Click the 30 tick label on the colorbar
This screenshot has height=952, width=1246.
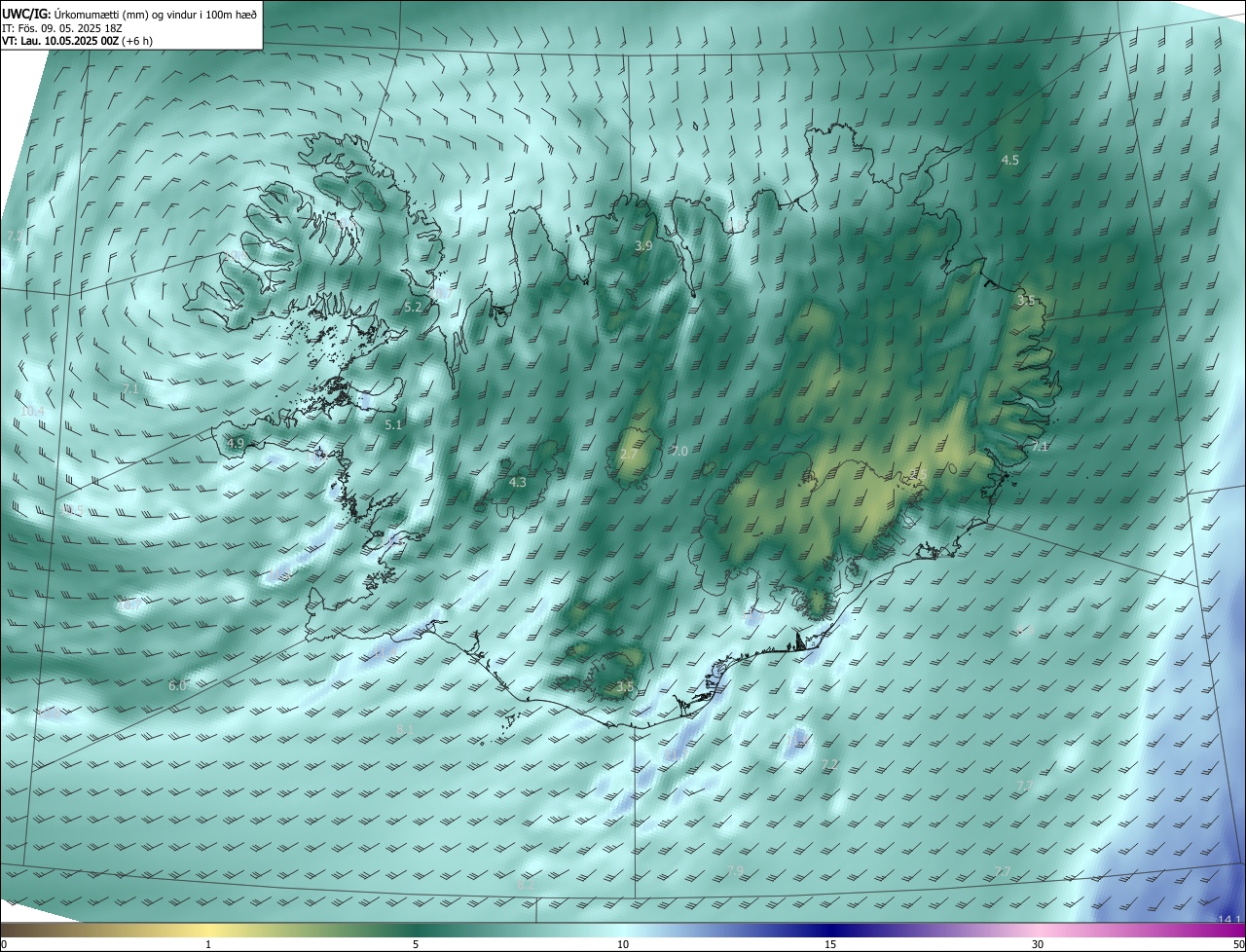click(1038, 944)
